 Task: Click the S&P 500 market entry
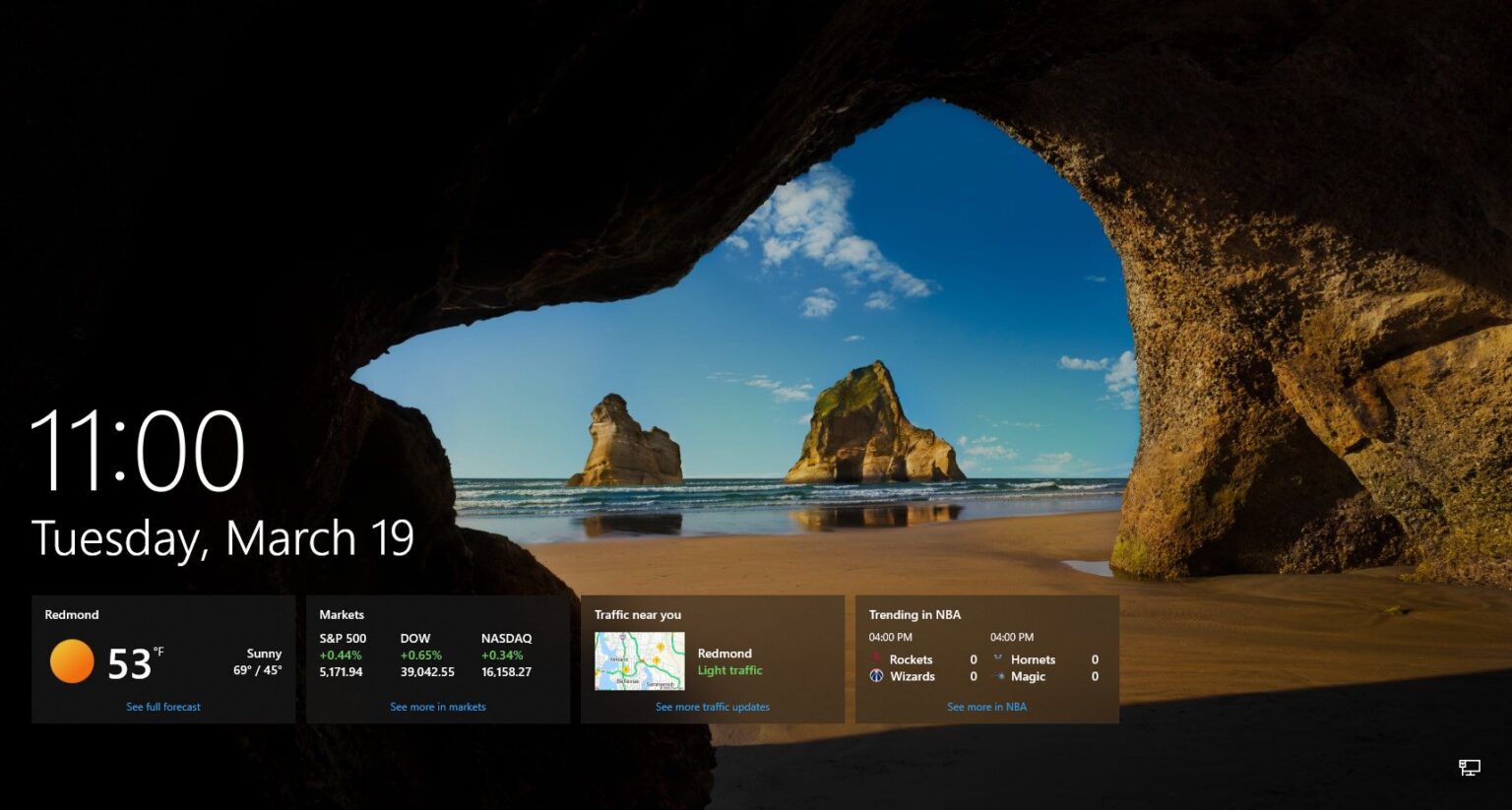pyautogui.click(x=341, y=638)
